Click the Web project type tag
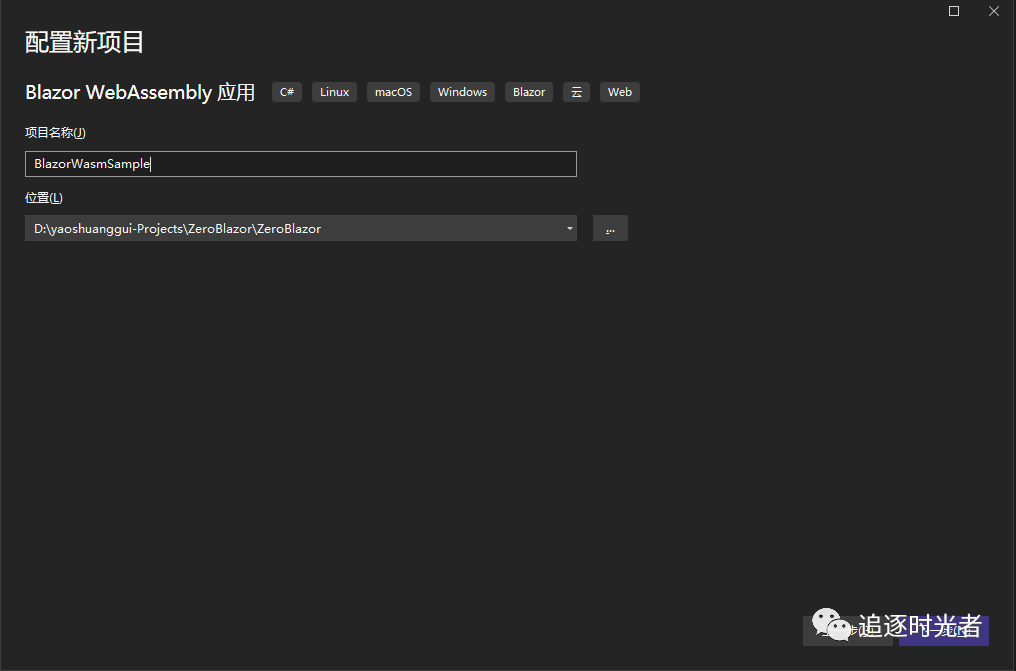This screenshot has height=671, width=1016. [620, 92]
